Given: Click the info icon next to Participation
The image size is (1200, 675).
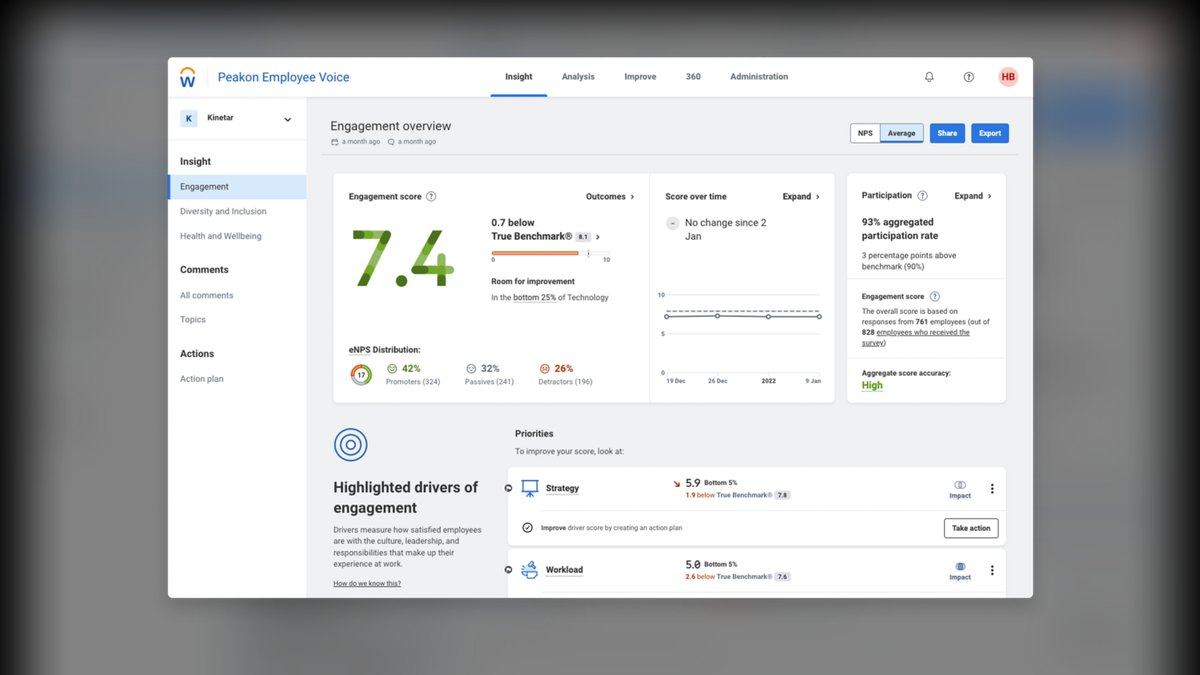Looking at the screenshot, I should click(922, 196).
